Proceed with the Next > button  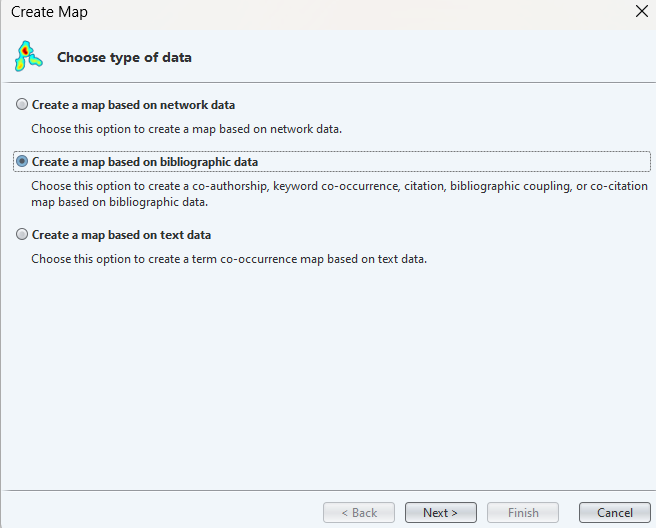coord(441,513)
